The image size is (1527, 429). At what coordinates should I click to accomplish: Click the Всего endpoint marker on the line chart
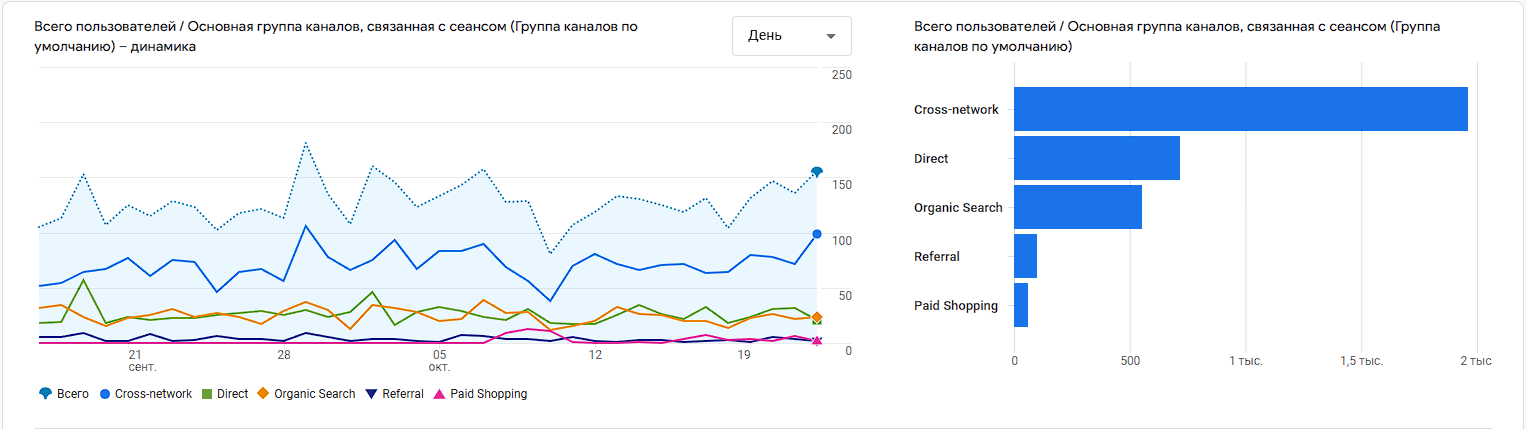817,172
